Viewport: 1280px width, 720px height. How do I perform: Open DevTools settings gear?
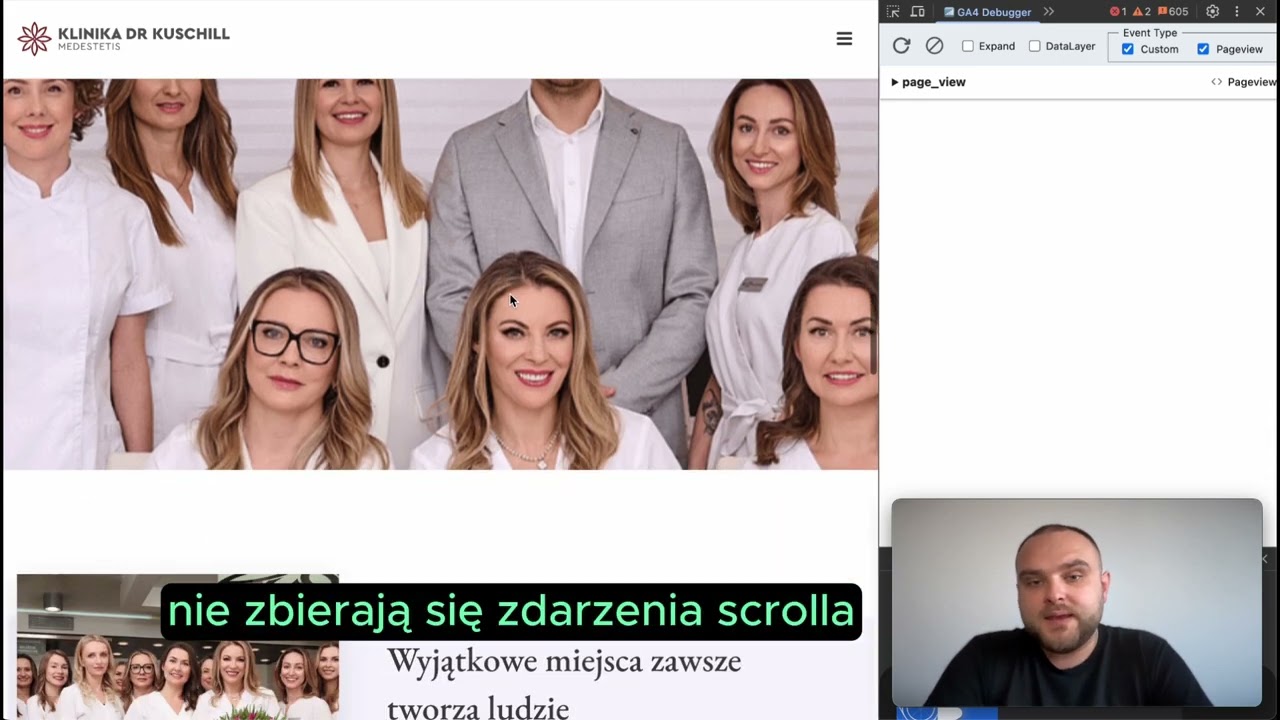click(x=1212, y=12)
